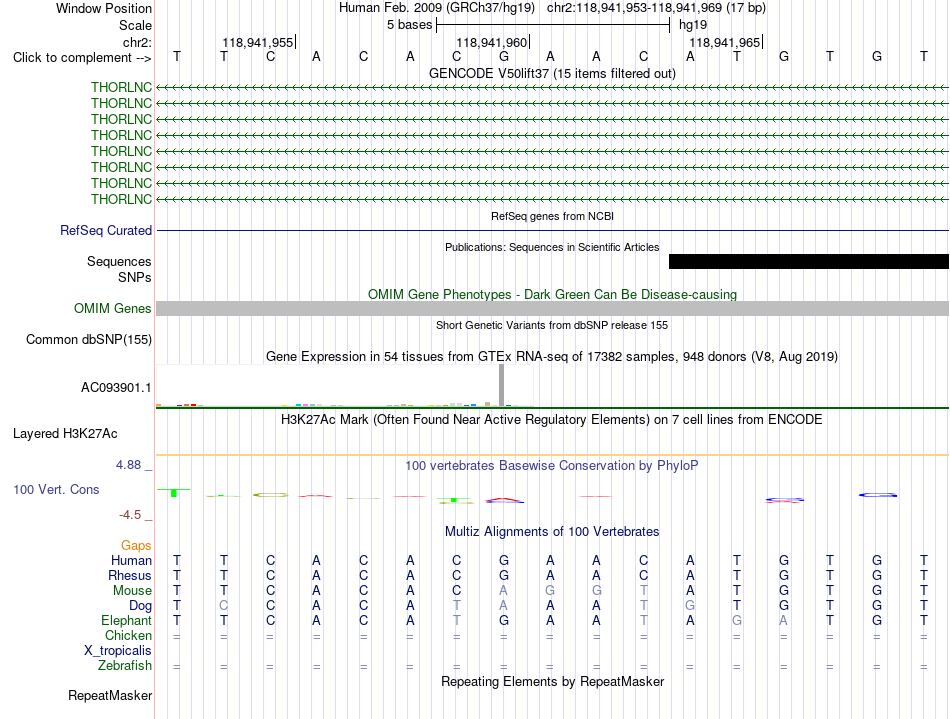Click the gray OMIM Genes item bar
Viewport: 950px width, 719px height.
coord(552,308)
